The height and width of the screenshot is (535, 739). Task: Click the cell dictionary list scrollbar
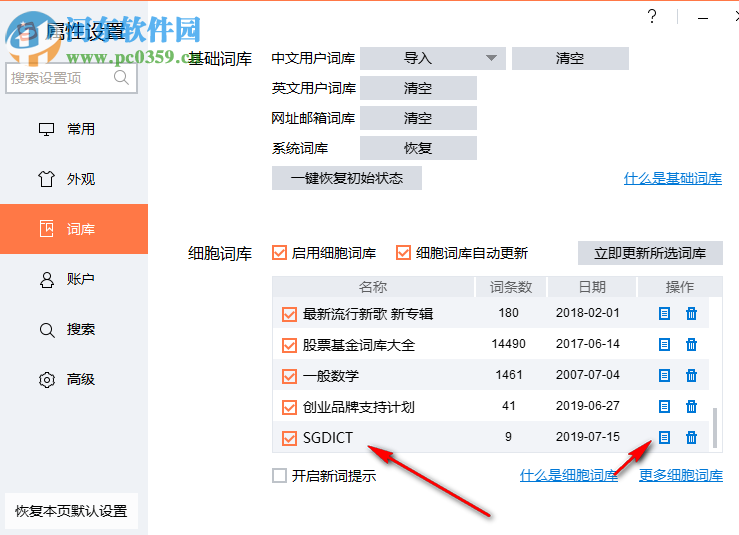coord(715,428)
